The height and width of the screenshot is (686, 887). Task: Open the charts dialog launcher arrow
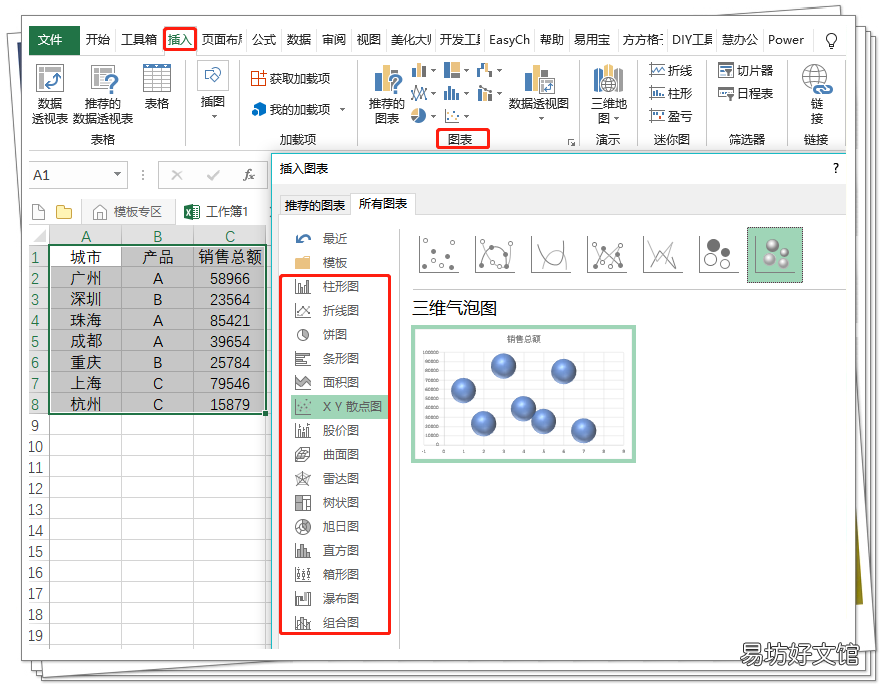571,143
